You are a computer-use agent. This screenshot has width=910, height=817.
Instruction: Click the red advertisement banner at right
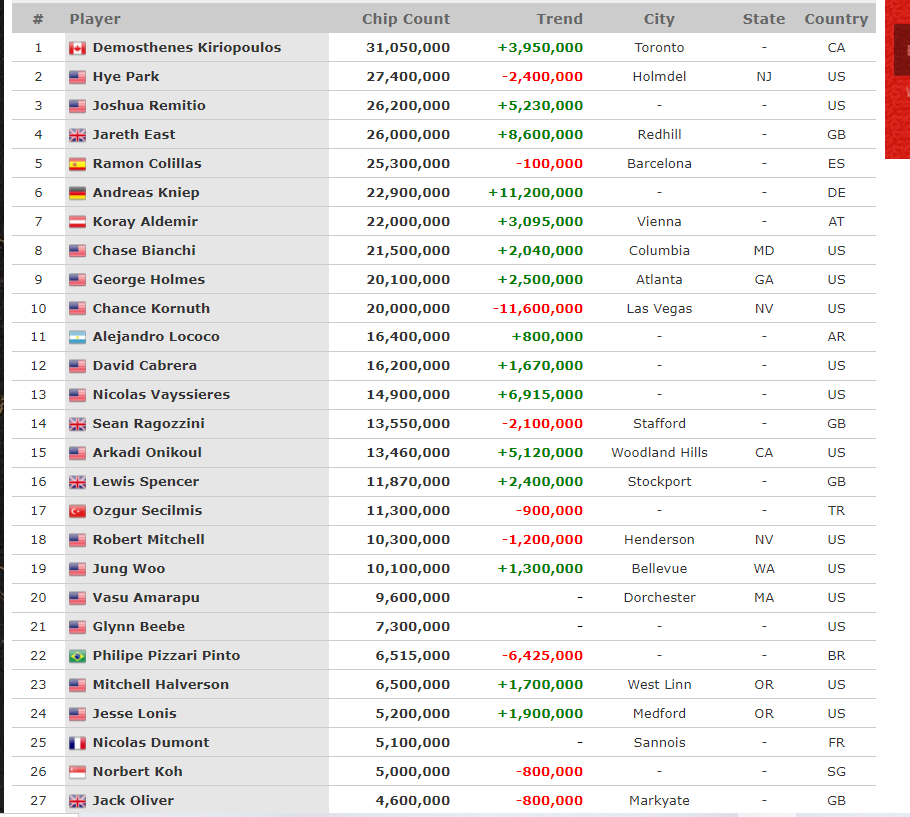point(897,79)
